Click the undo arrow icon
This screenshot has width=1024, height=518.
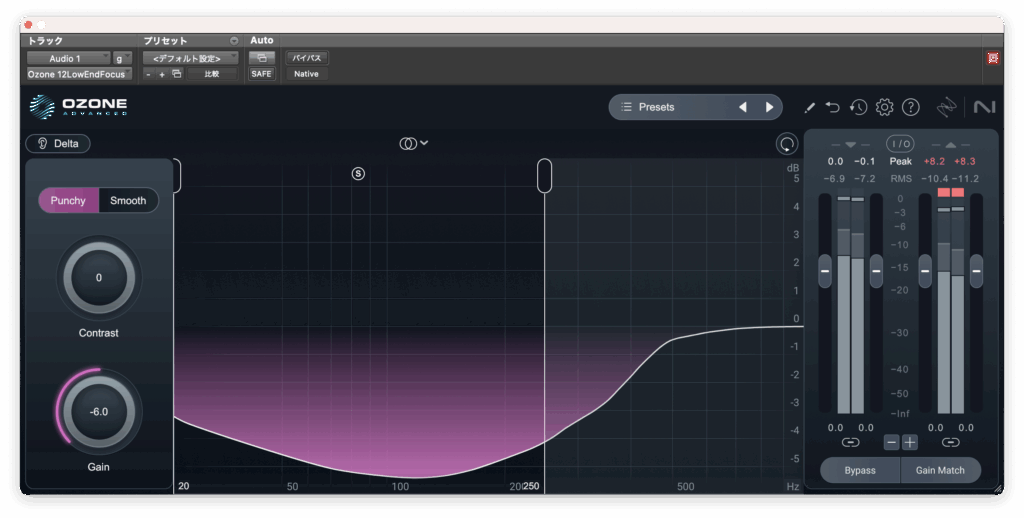pyautogui.click(x=833, y=107)
